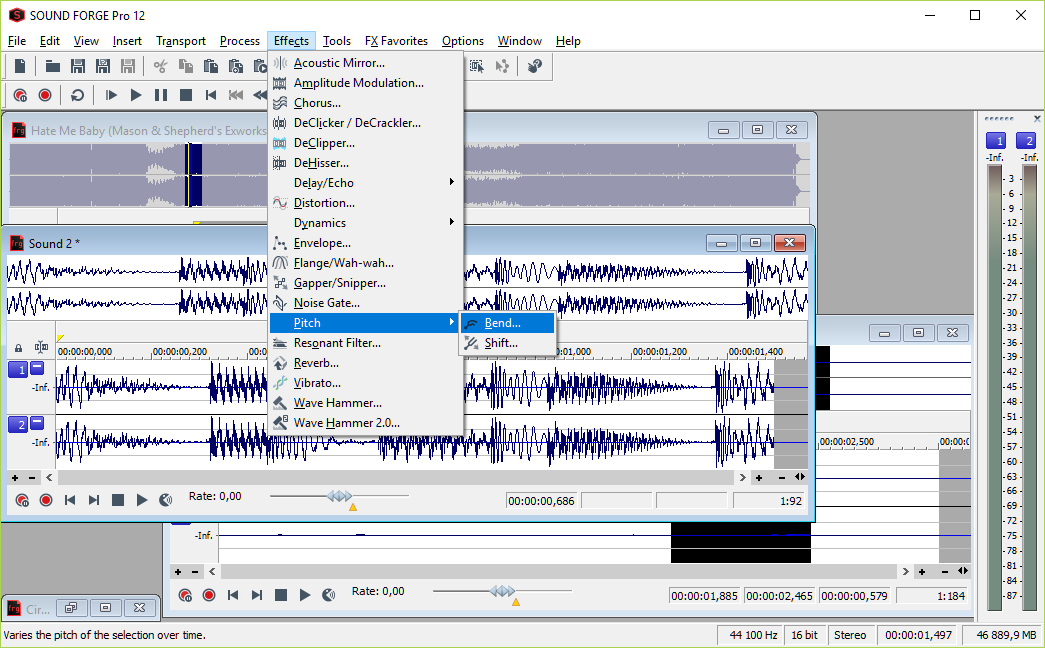
Task: Select Pitch Shift option
Action: [508, 343]
